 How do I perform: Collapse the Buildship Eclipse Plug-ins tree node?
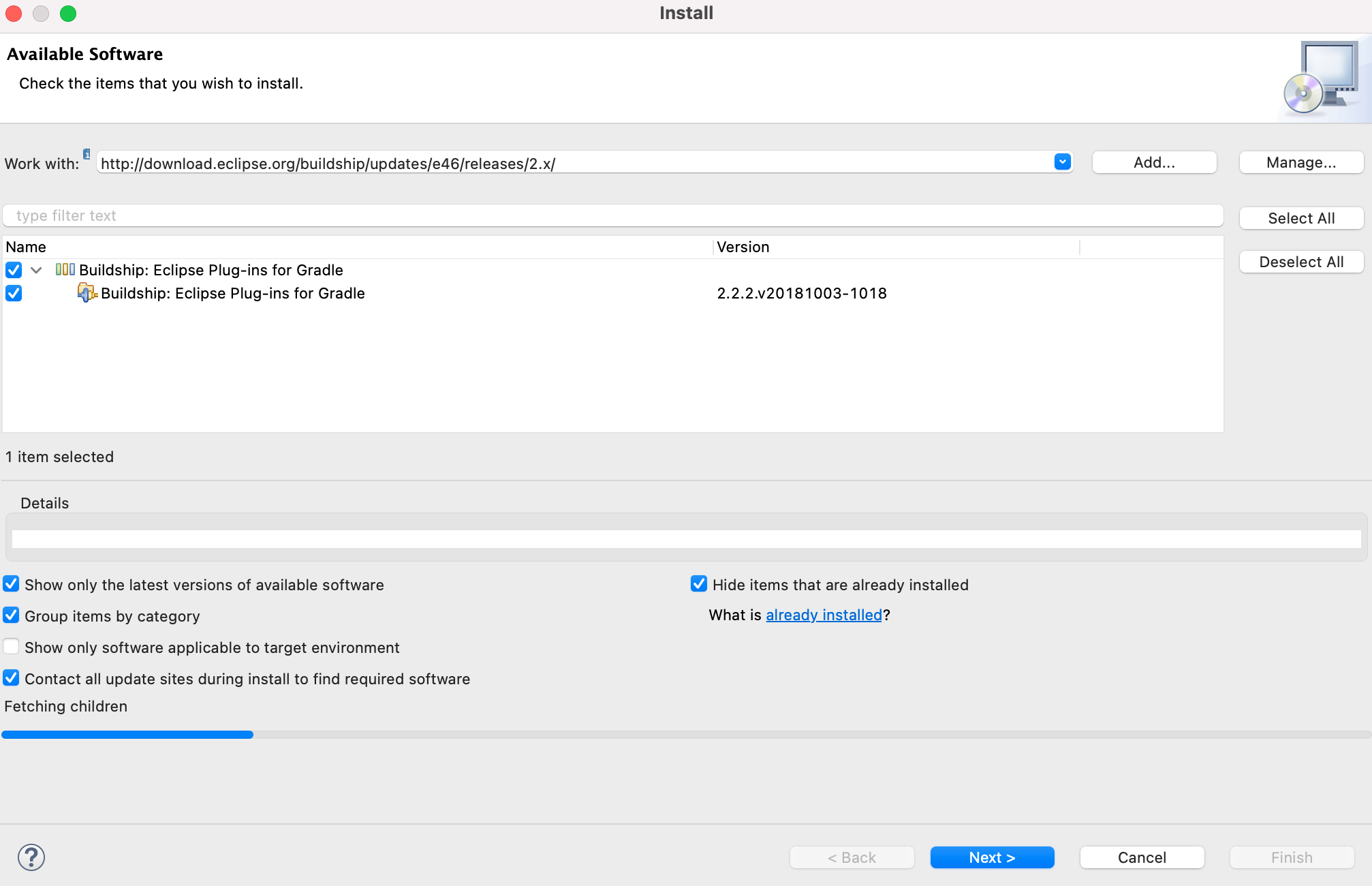click(x=36, y=270)
